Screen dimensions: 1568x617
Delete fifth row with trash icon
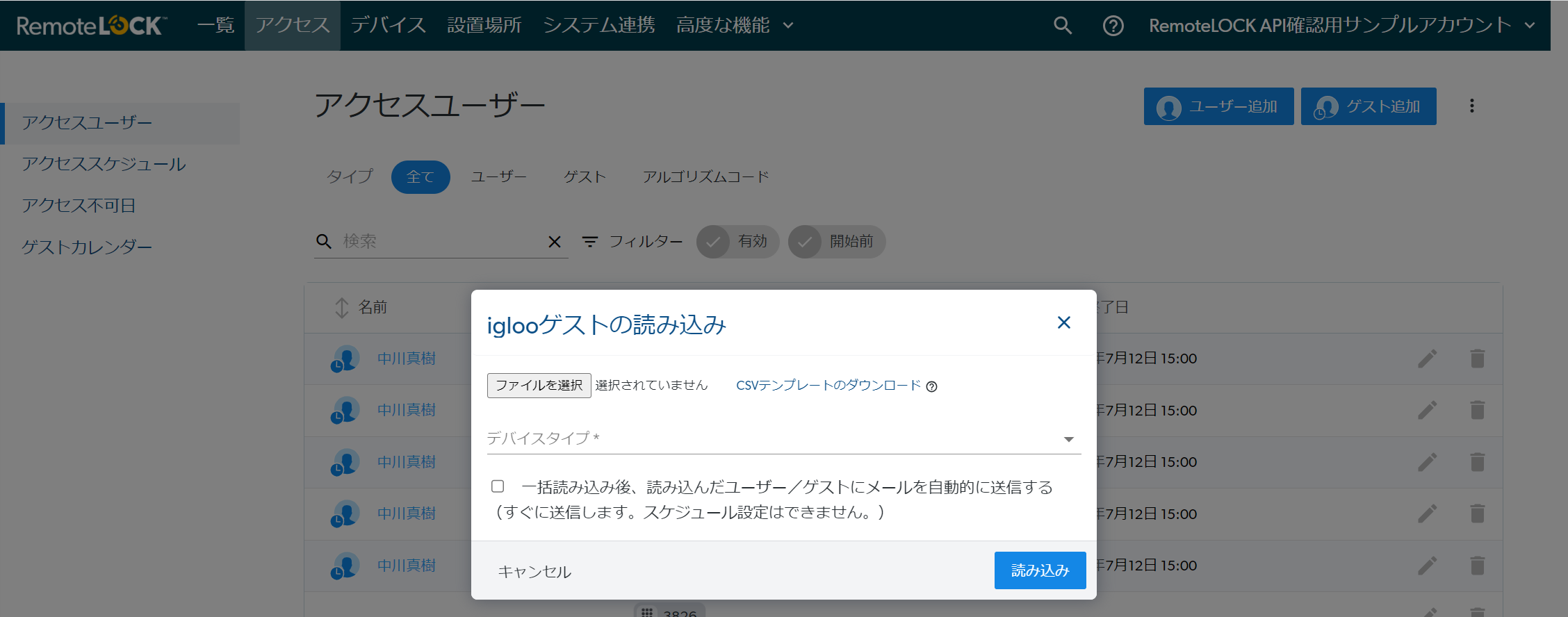pos(1478,566)
